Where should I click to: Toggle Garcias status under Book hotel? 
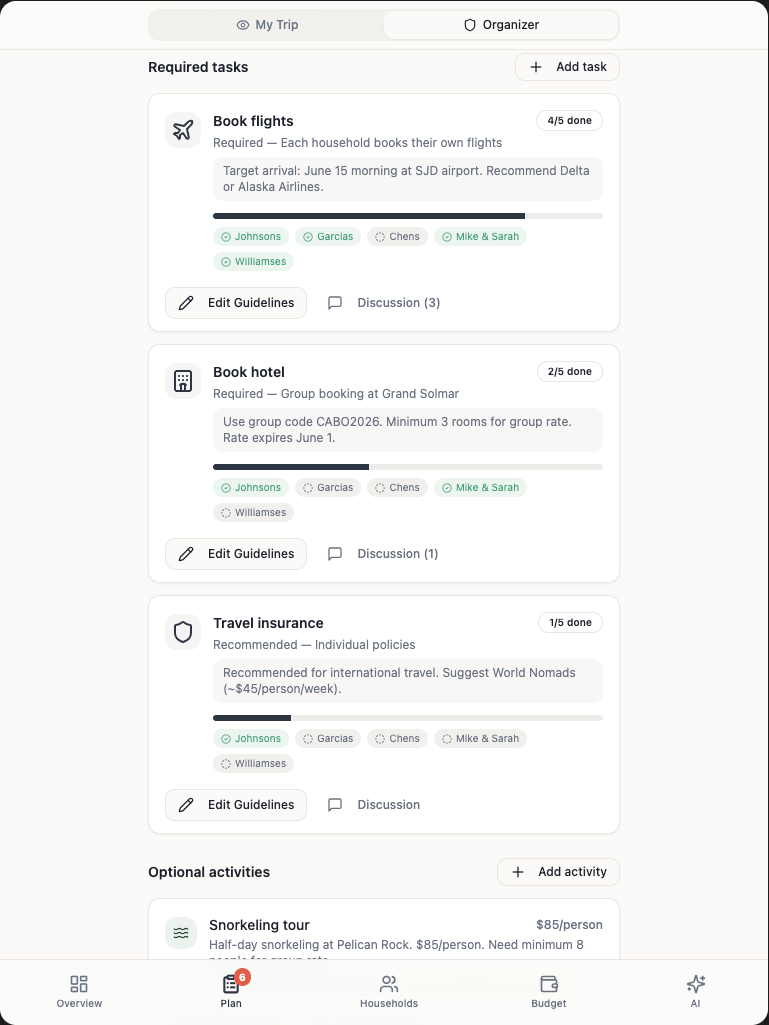[x=328, y=488]
